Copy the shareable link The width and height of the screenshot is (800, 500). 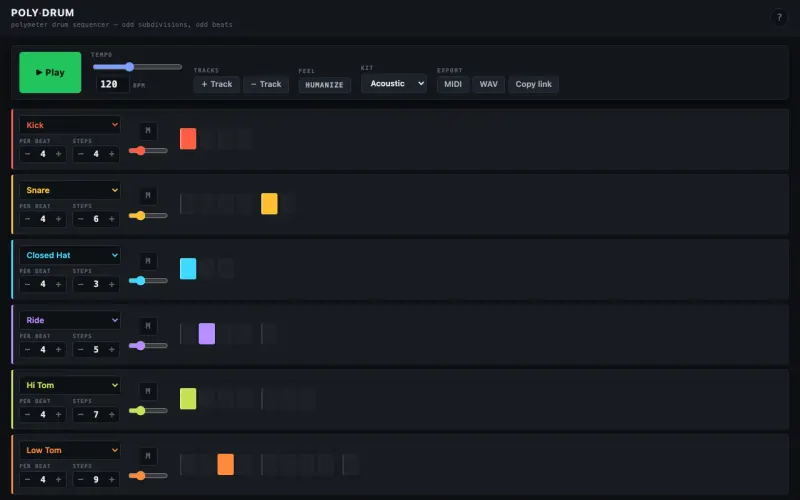pos(533,84)
